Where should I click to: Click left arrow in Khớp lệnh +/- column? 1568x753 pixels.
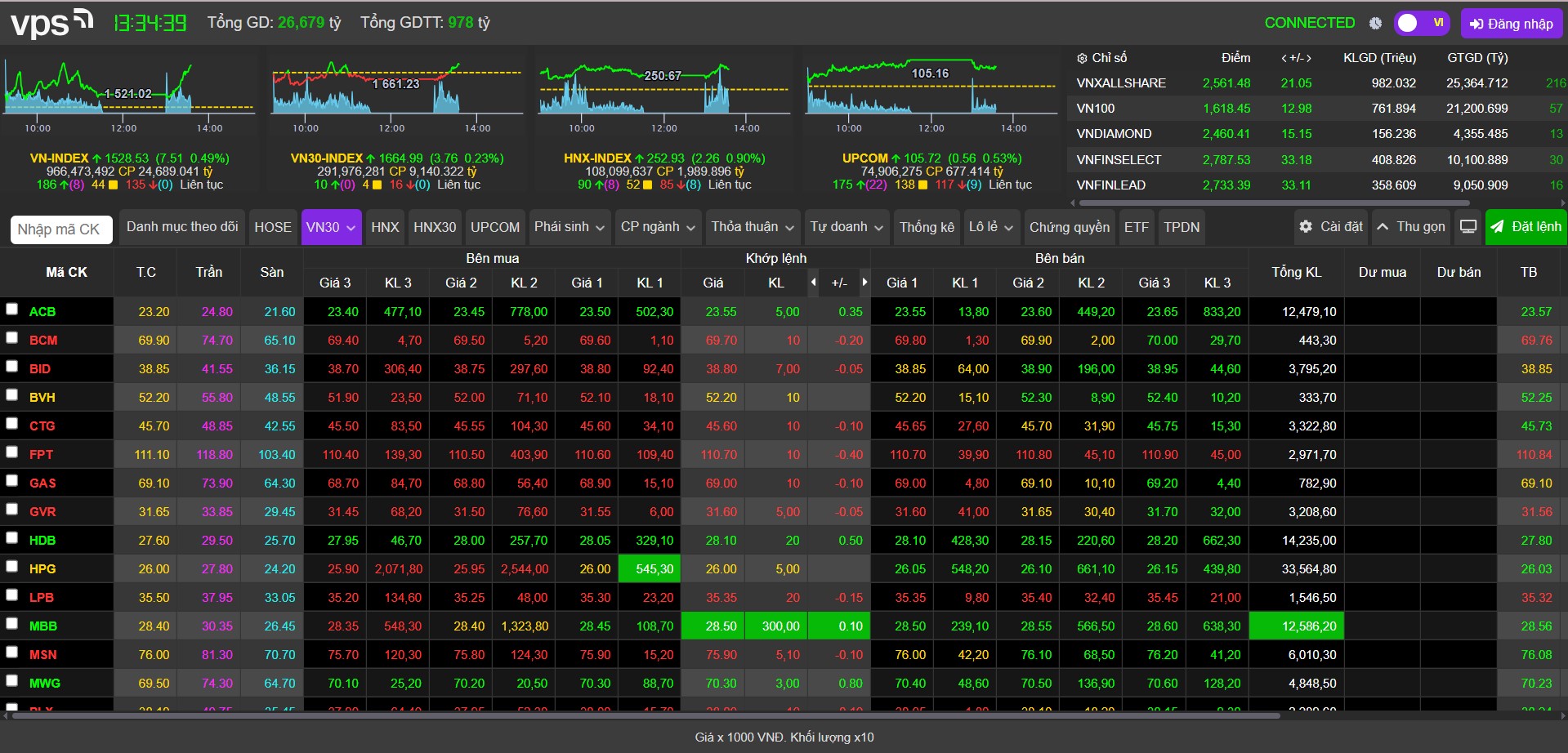[x=813, y=283]
